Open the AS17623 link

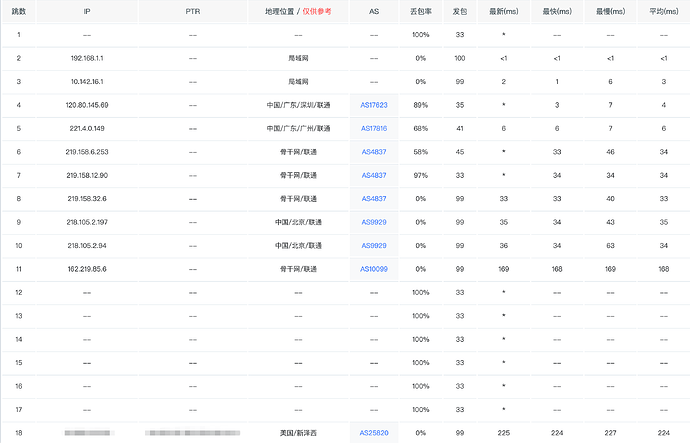click(x=374, y=105)
